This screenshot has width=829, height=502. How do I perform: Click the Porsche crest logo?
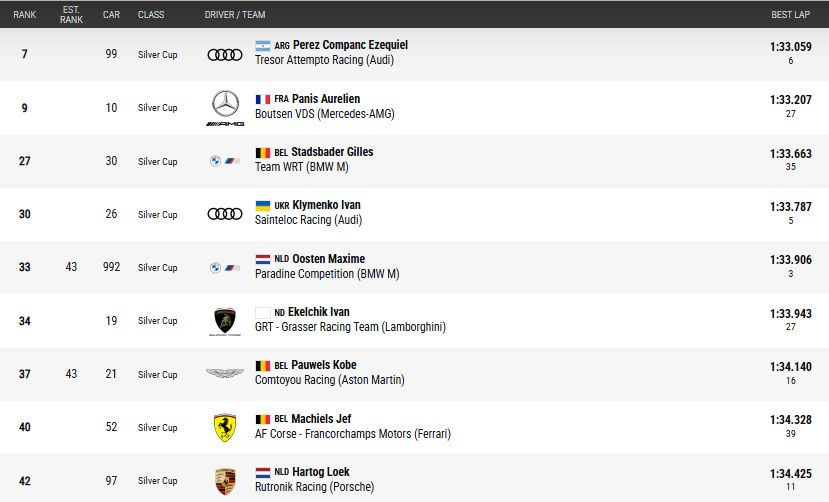(x=224, y=481)
